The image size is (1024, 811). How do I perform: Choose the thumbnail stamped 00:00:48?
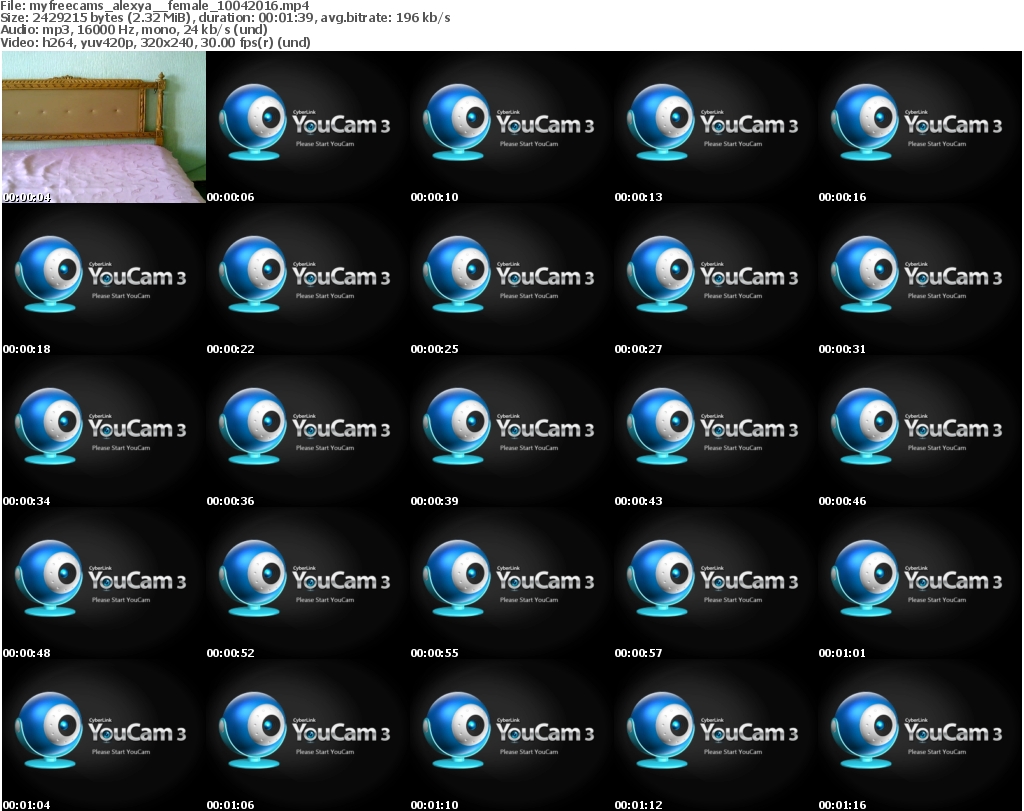(104, 584)
